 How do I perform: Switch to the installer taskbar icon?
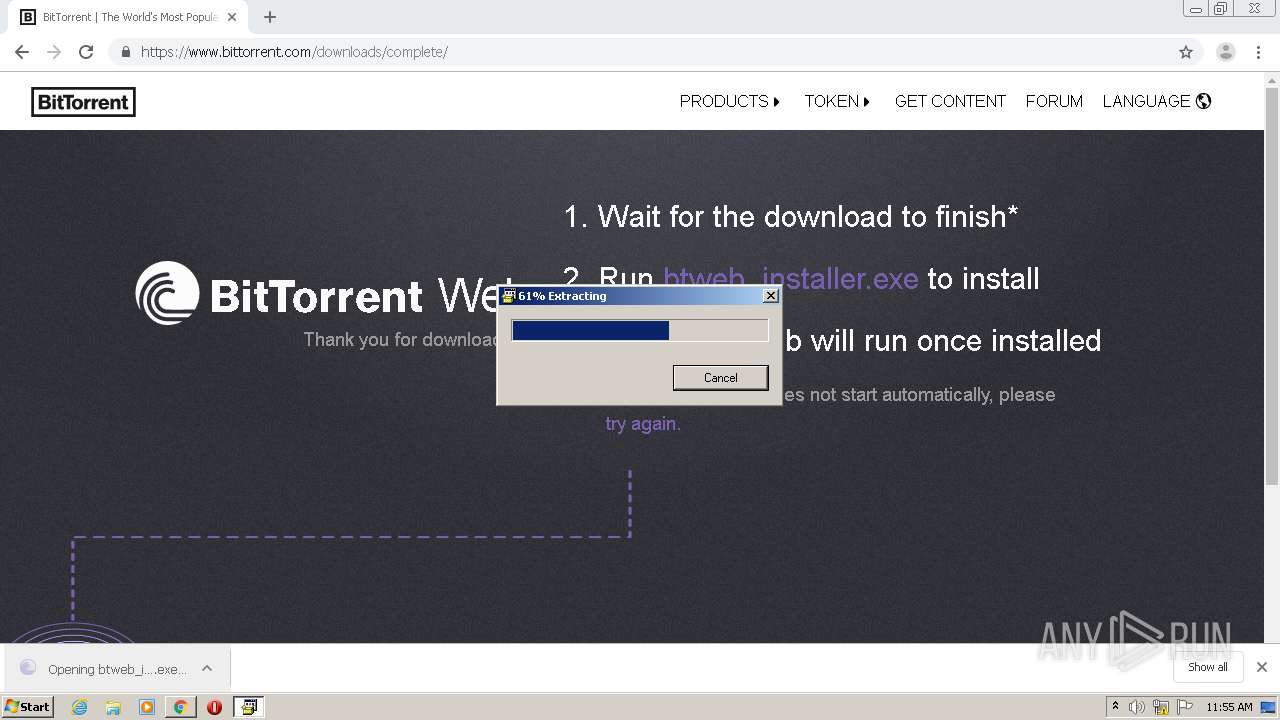coord(248,707)
